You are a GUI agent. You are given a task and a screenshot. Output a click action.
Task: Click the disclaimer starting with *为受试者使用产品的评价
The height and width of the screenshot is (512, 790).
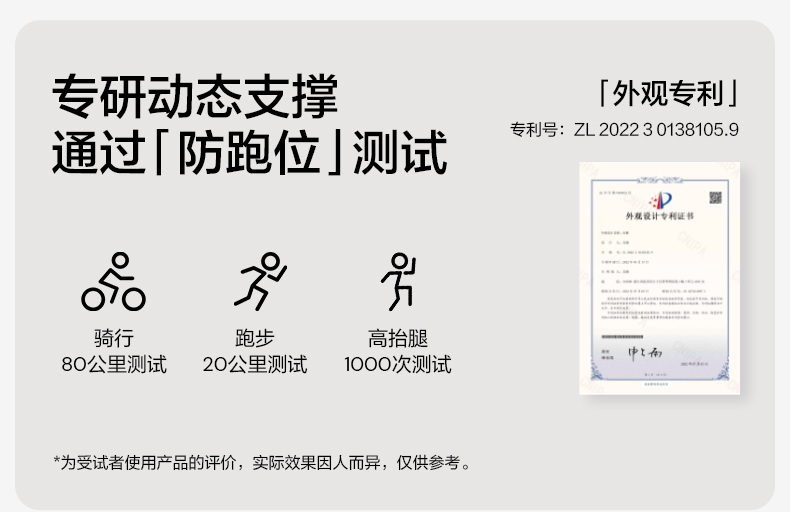click(x=262, y=462)
